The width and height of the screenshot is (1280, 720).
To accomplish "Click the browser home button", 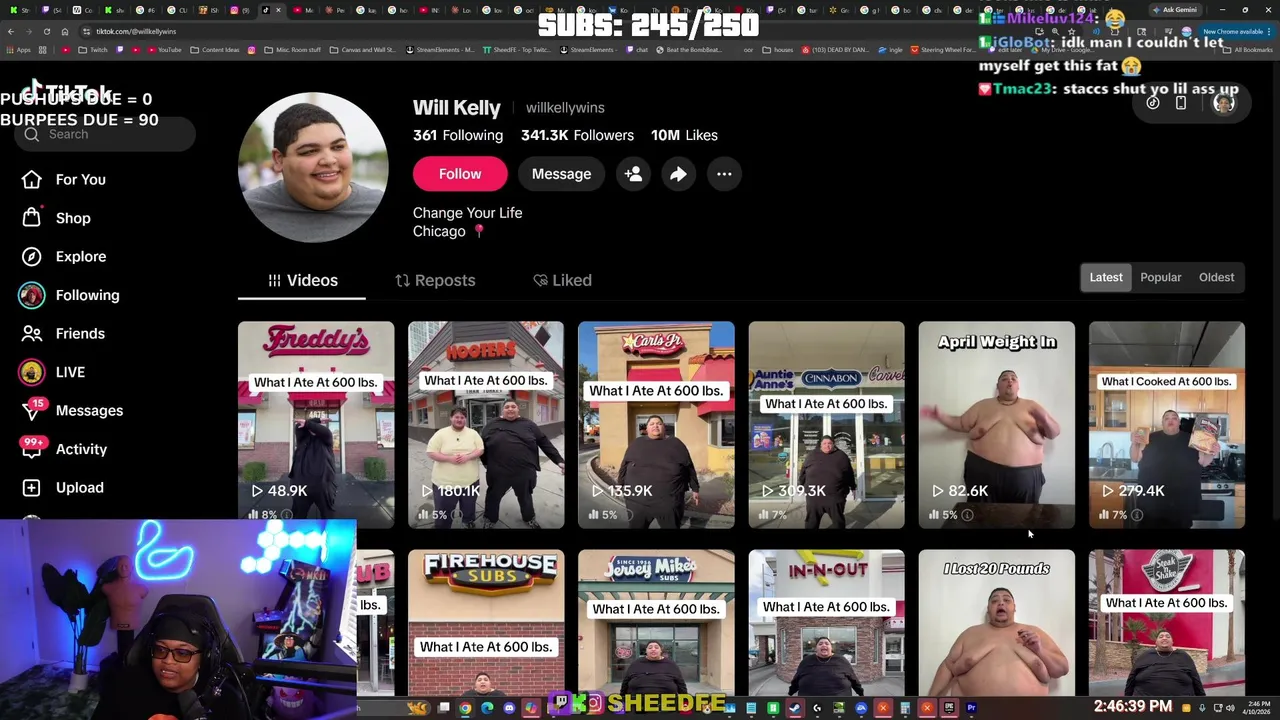I will tap(65, 32).
